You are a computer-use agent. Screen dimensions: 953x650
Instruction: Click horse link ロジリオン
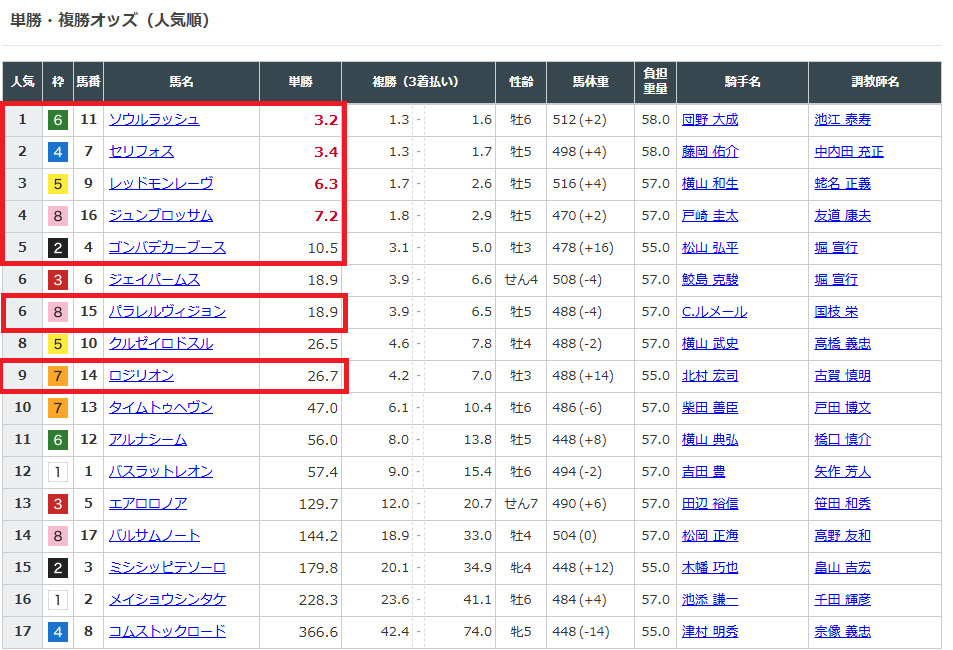[141, 375]
